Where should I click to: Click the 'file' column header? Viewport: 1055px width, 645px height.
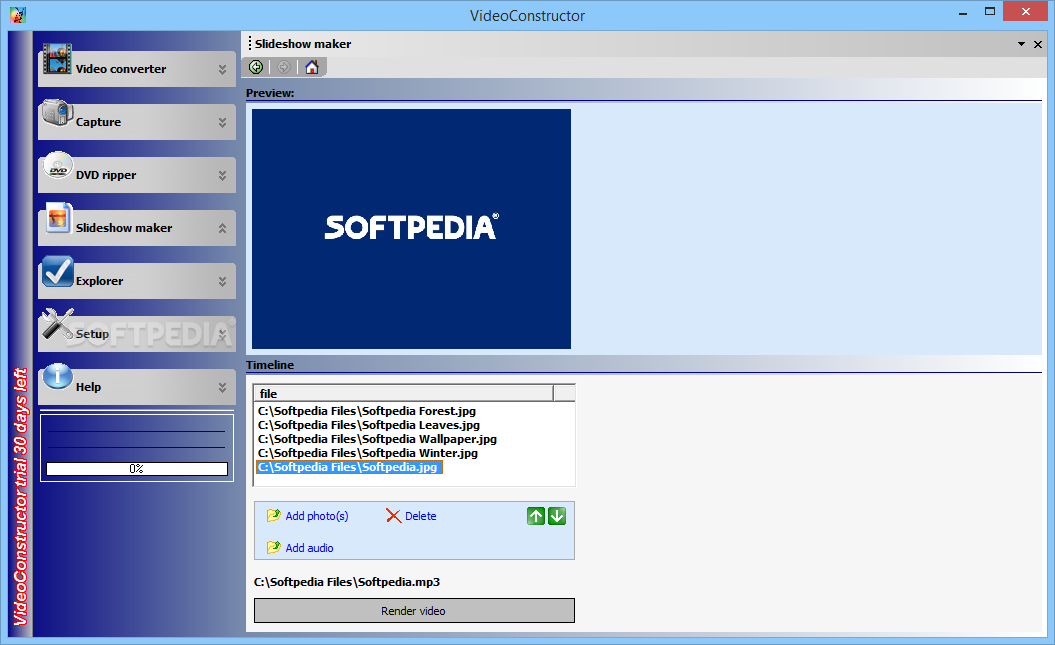tap(404, 393)
